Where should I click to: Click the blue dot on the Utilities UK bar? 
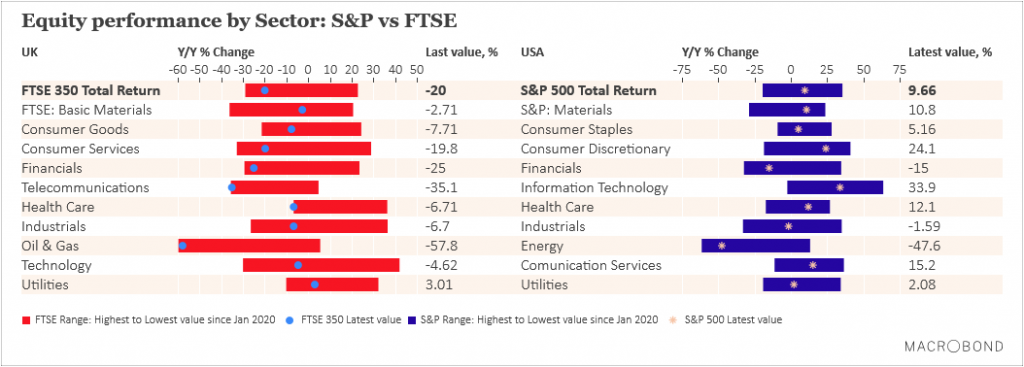[315, 285]
